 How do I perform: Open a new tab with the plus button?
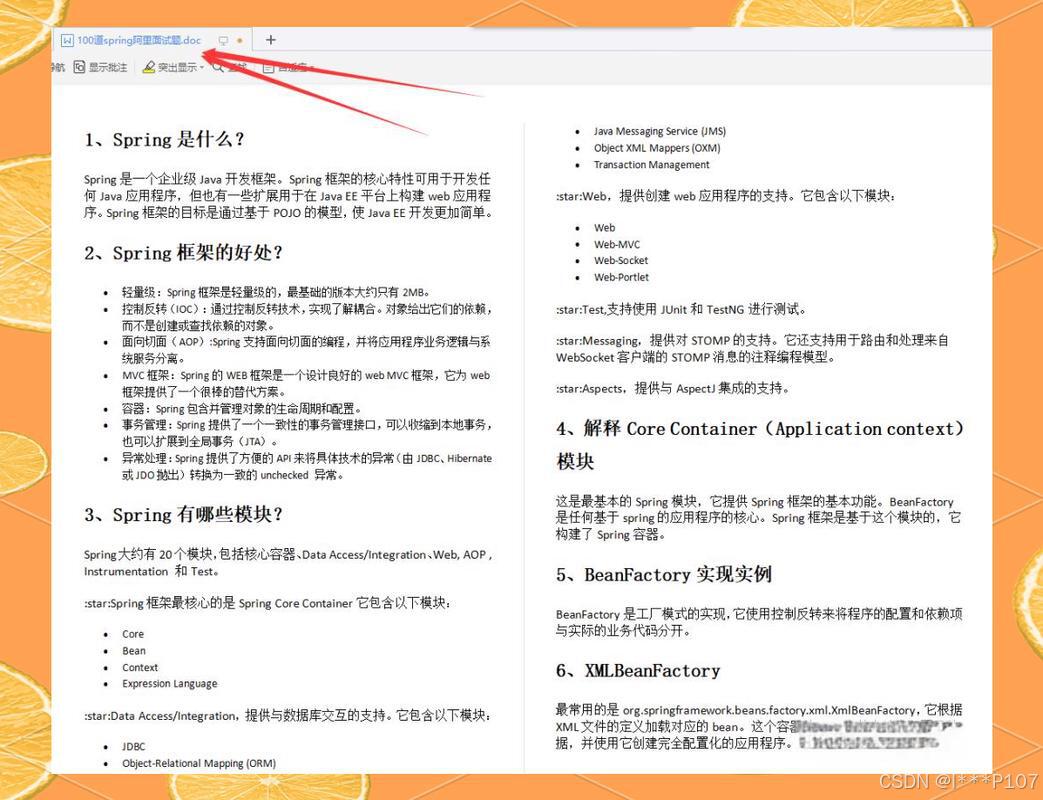(x=271, y=39)
